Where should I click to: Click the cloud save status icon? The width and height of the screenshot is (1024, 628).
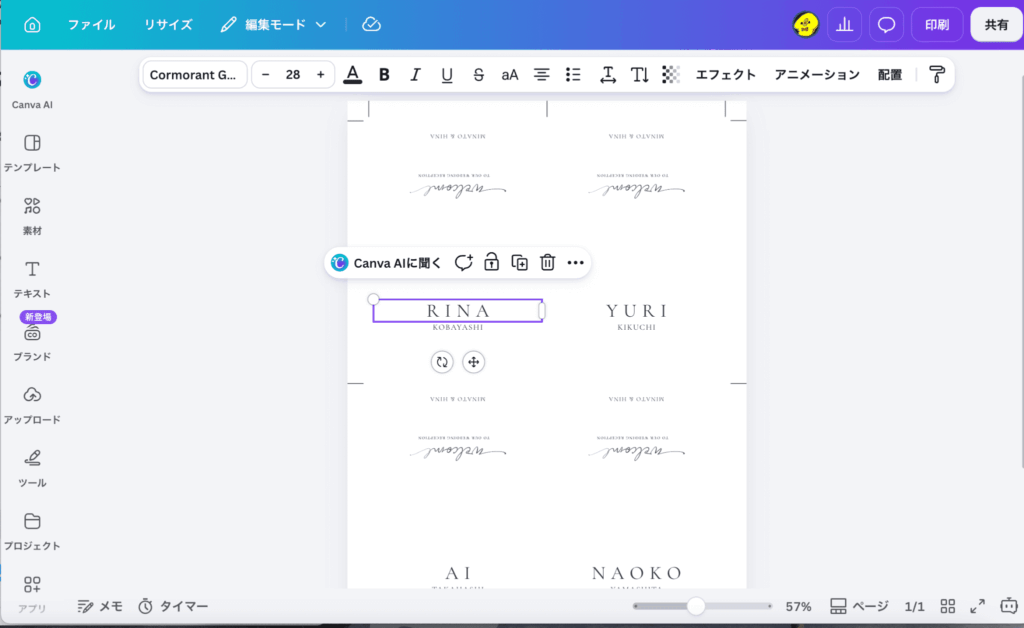click(372, 25)
